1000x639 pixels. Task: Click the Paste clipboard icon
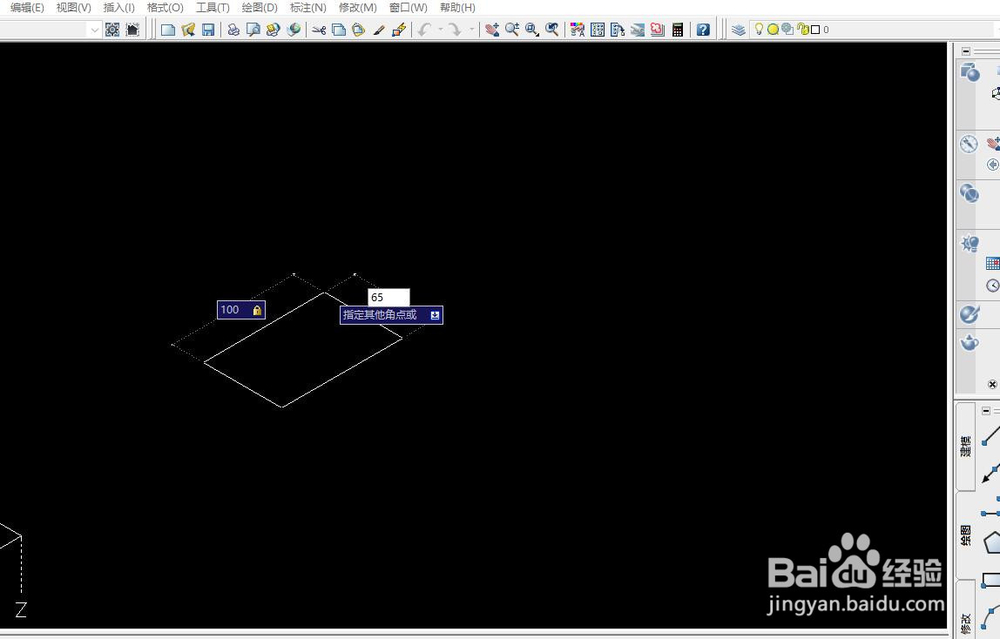[358, 29]
